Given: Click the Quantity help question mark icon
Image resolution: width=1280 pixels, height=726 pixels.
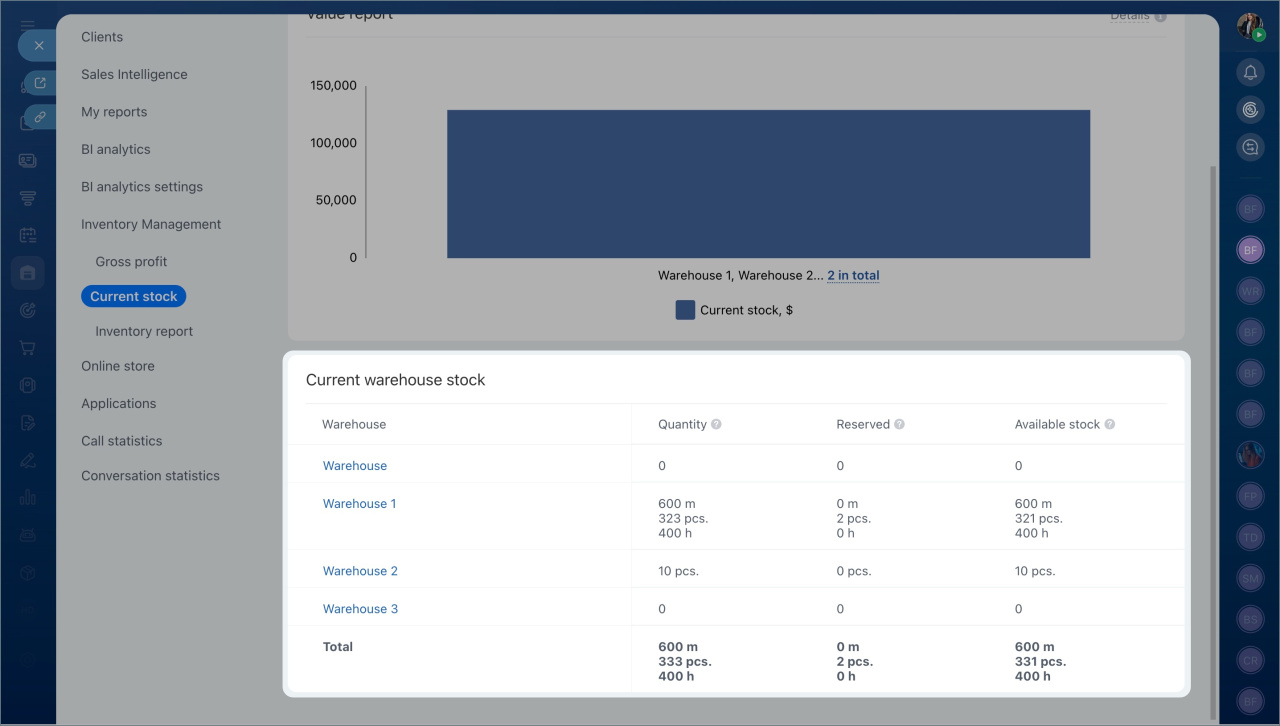Looking at the screenshot, I should click(x=716, y=424).
